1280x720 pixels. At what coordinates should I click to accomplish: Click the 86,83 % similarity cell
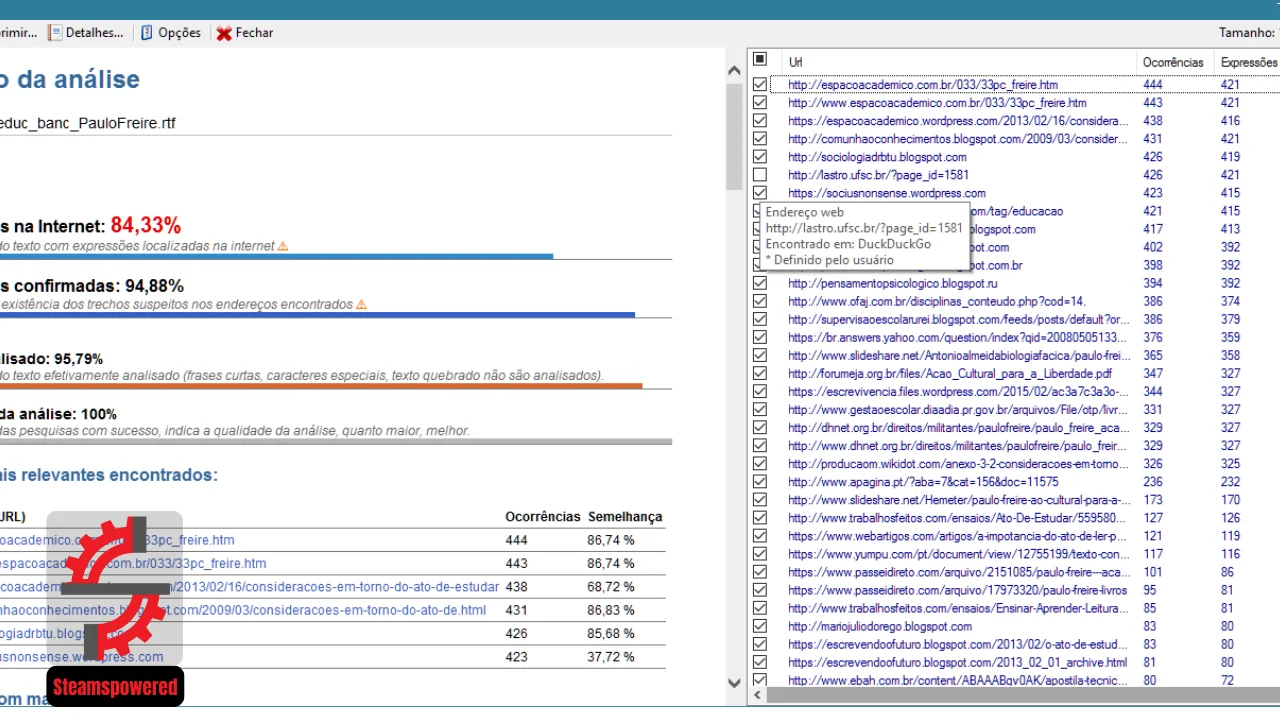(x=611, y=610)
